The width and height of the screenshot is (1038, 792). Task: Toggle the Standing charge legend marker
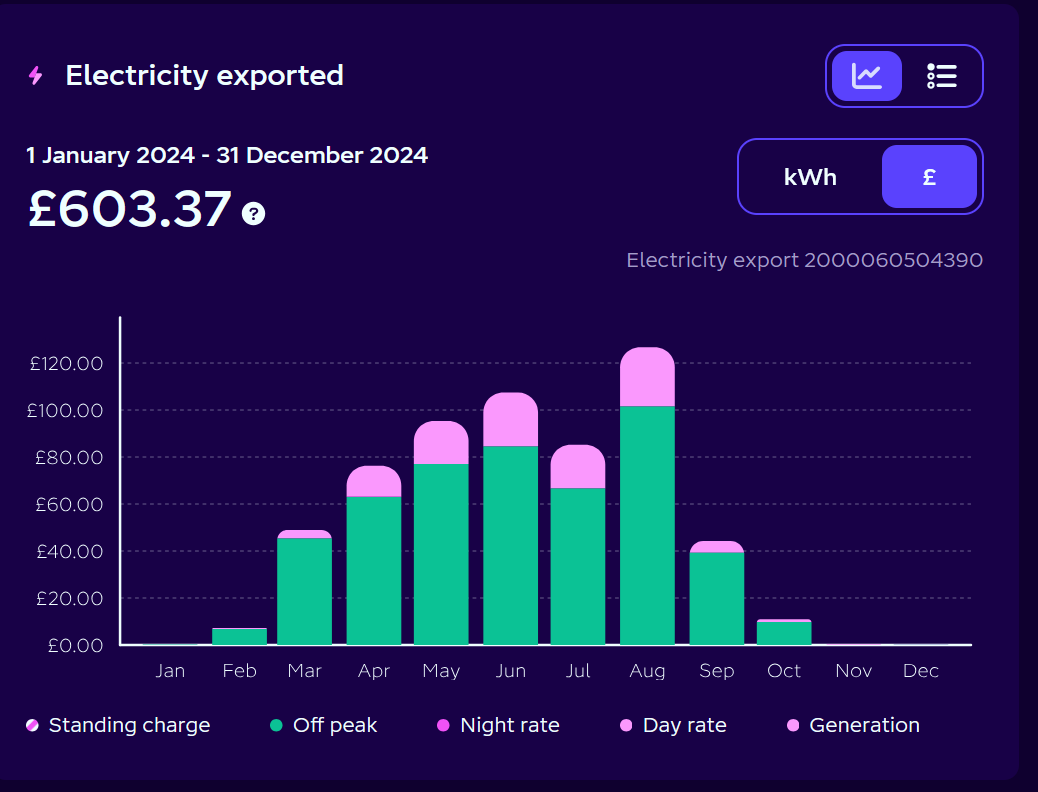click(33, 725)
